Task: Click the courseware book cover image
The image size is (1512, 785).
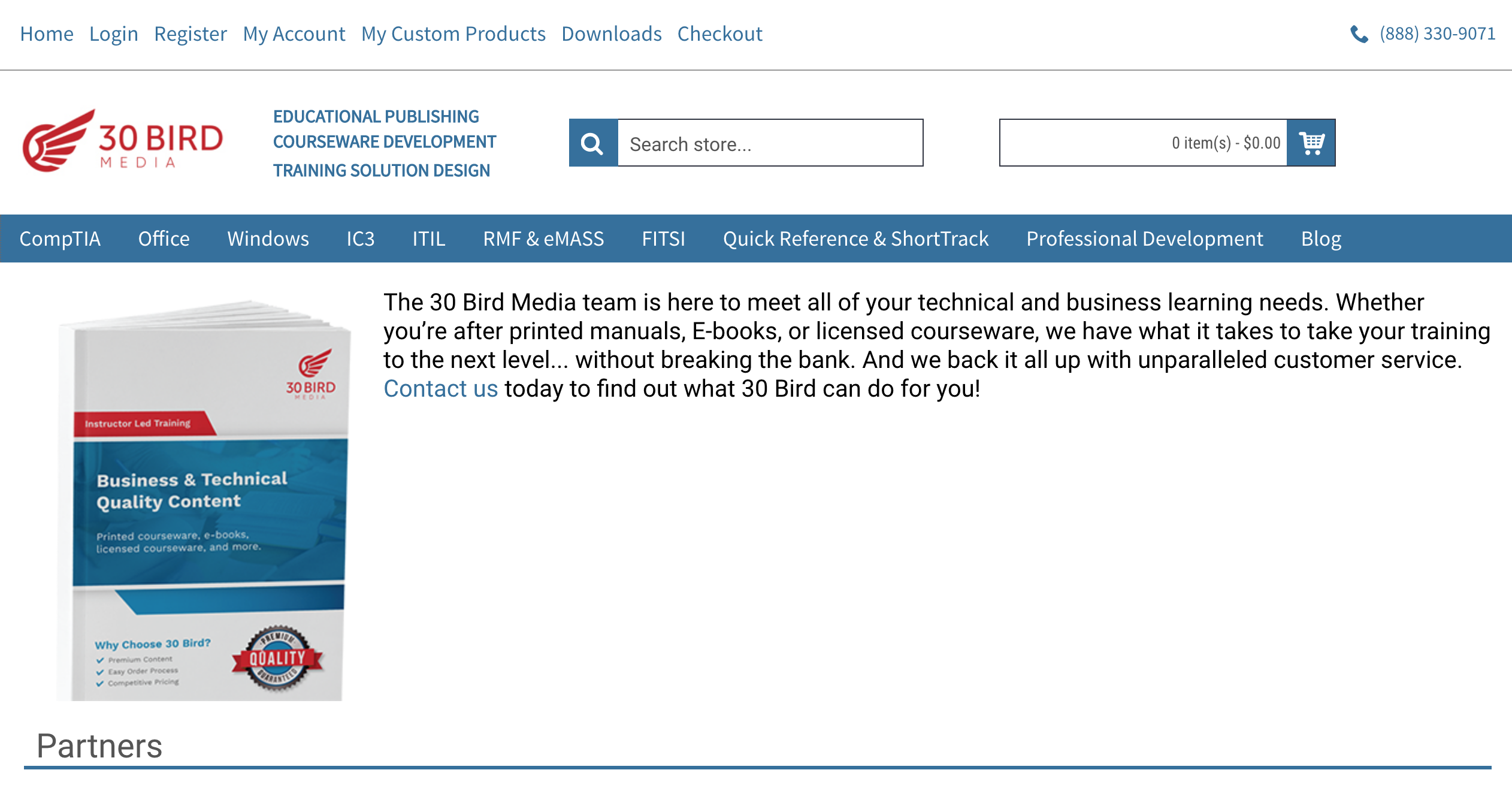Action: point(204,500)
